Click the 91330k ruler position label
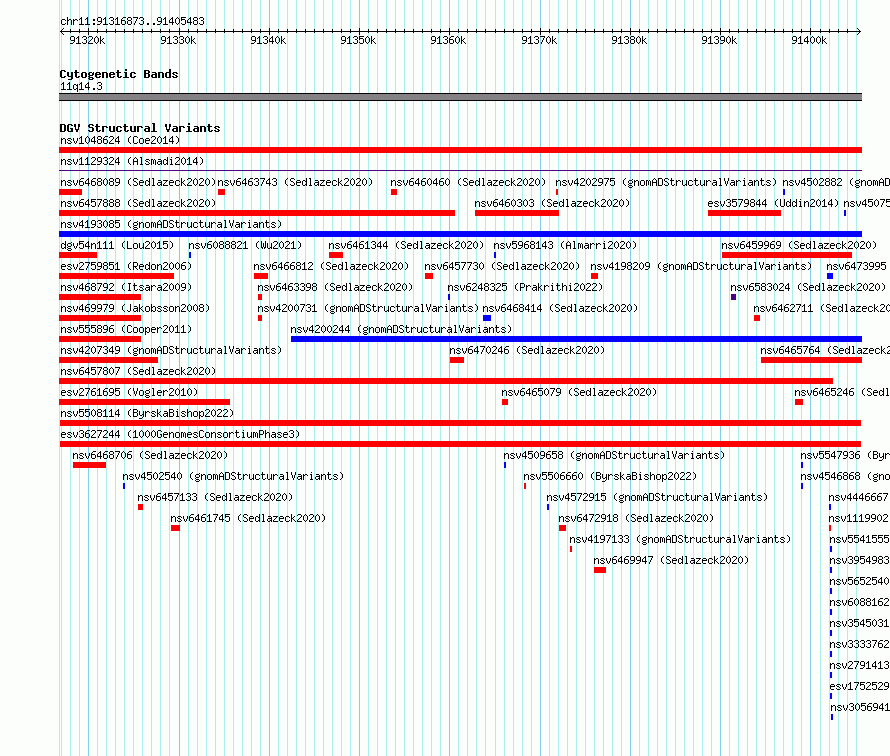Image resolution: width=890 pixels, height=756 pixels. pyautogui.click(x=178, y=40)
